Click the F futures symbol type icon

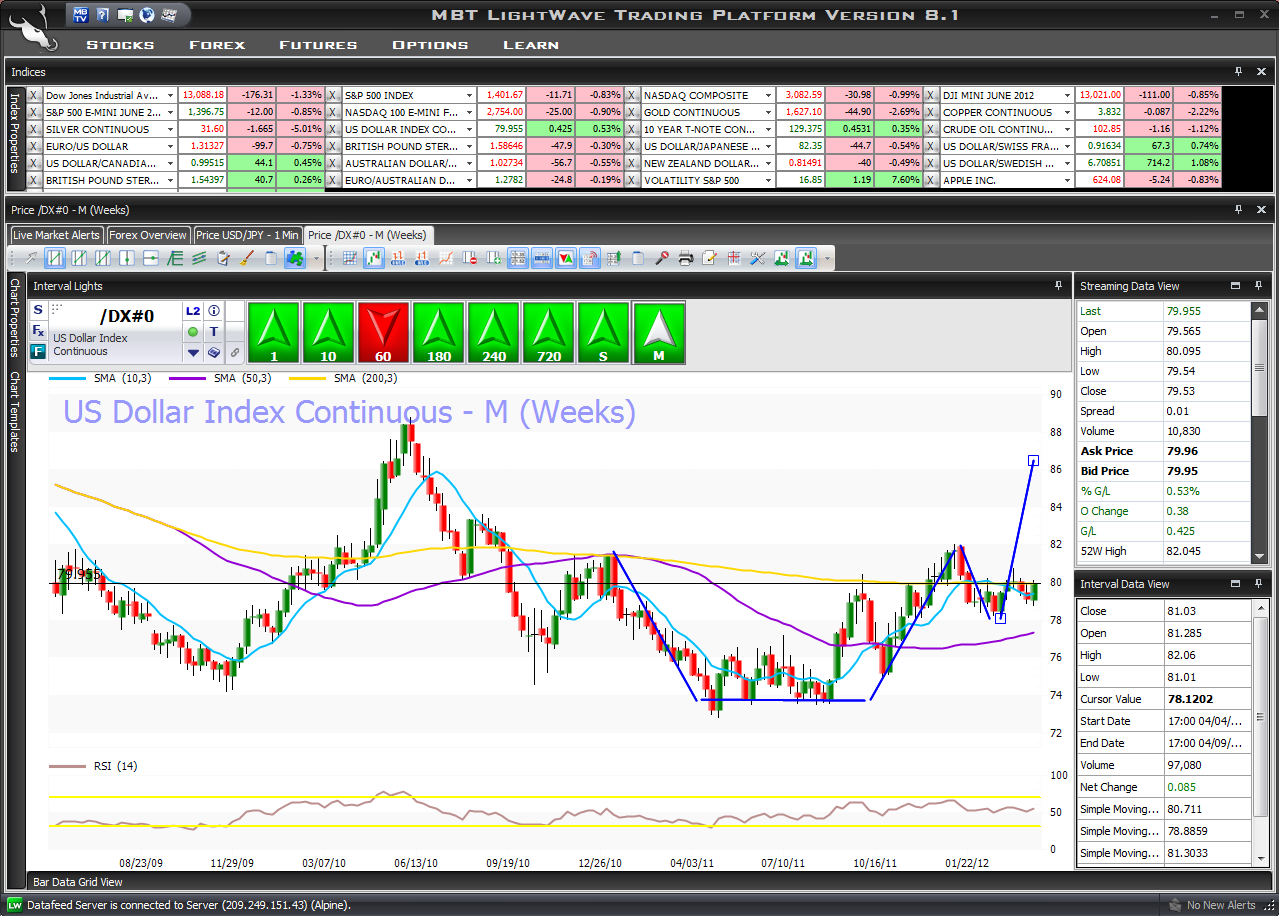click(38, 351)
